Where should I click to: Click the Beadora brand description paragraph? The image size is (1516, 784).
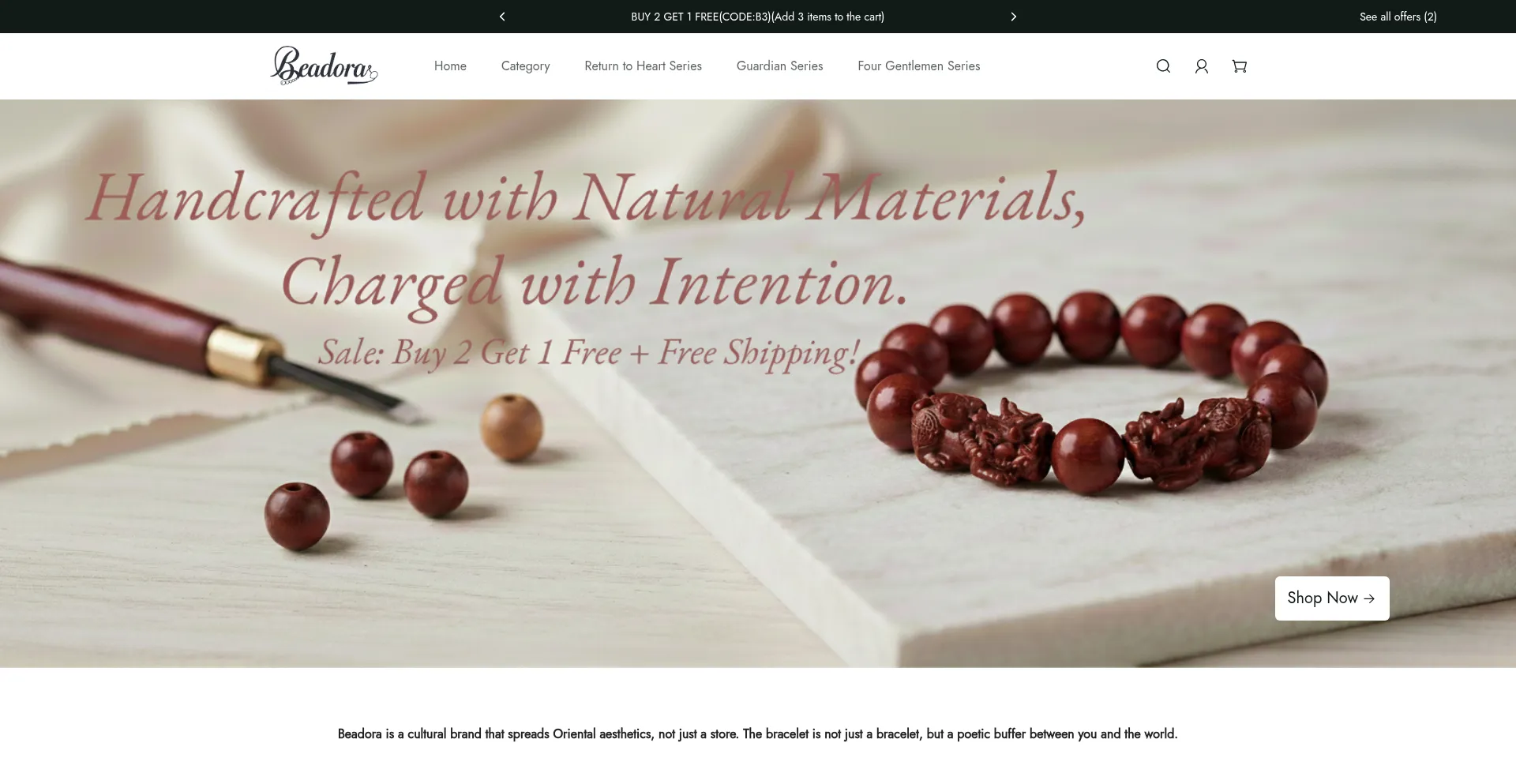[x=757, y=734]
